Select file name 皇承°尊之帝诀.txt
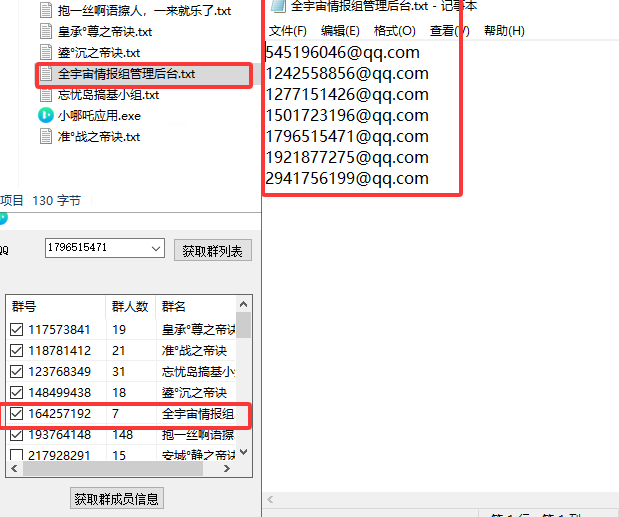619x517 pixels. (105, 32)
